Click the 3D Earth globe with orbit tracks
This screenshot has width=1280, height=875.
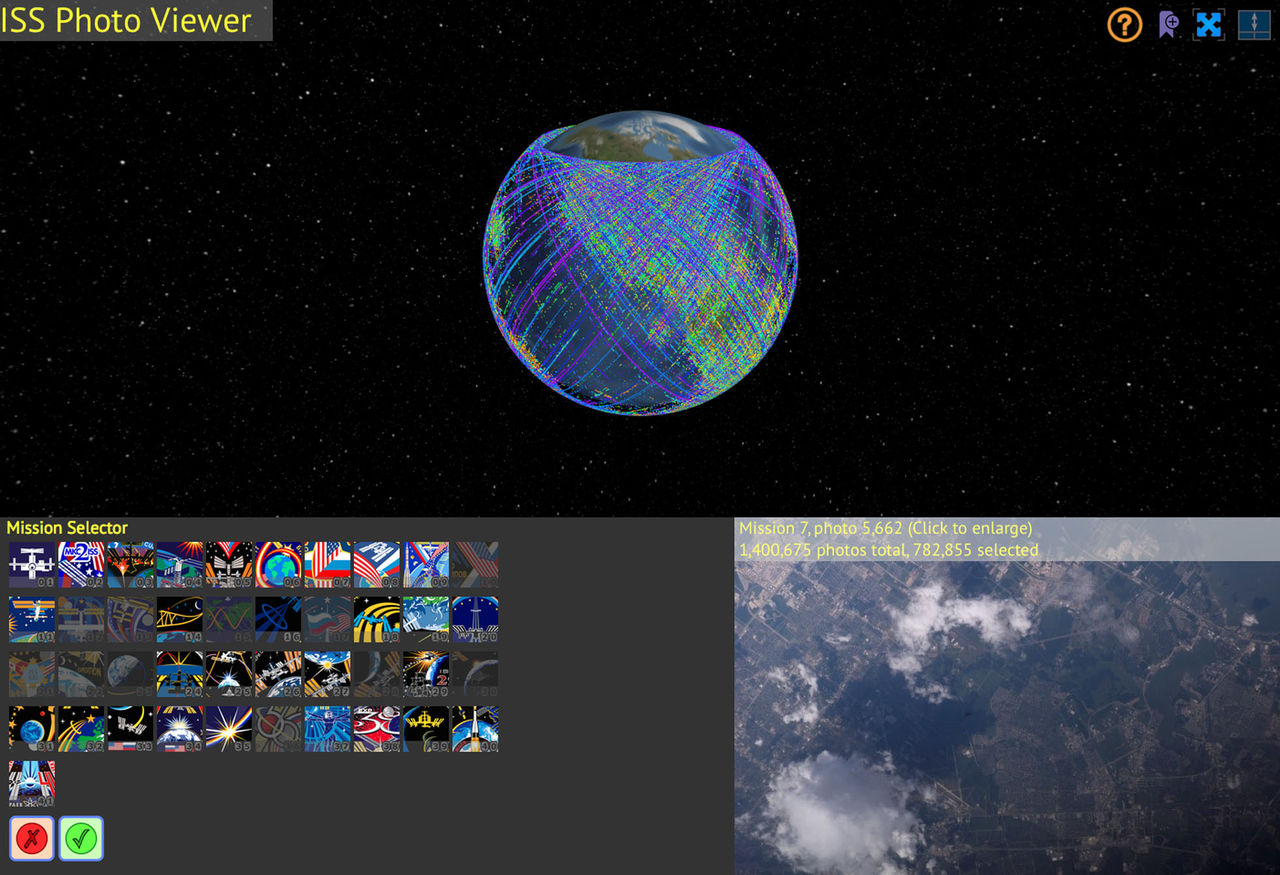[640, 262]
